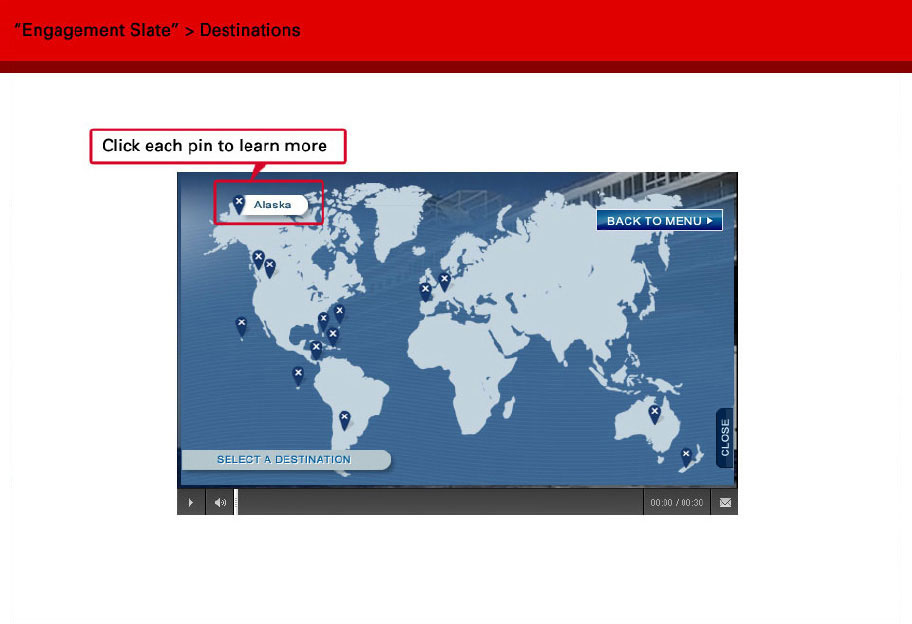Click the Alaska map pin
The width and height of the screenshot is (912, 624).
pos(238,204)
